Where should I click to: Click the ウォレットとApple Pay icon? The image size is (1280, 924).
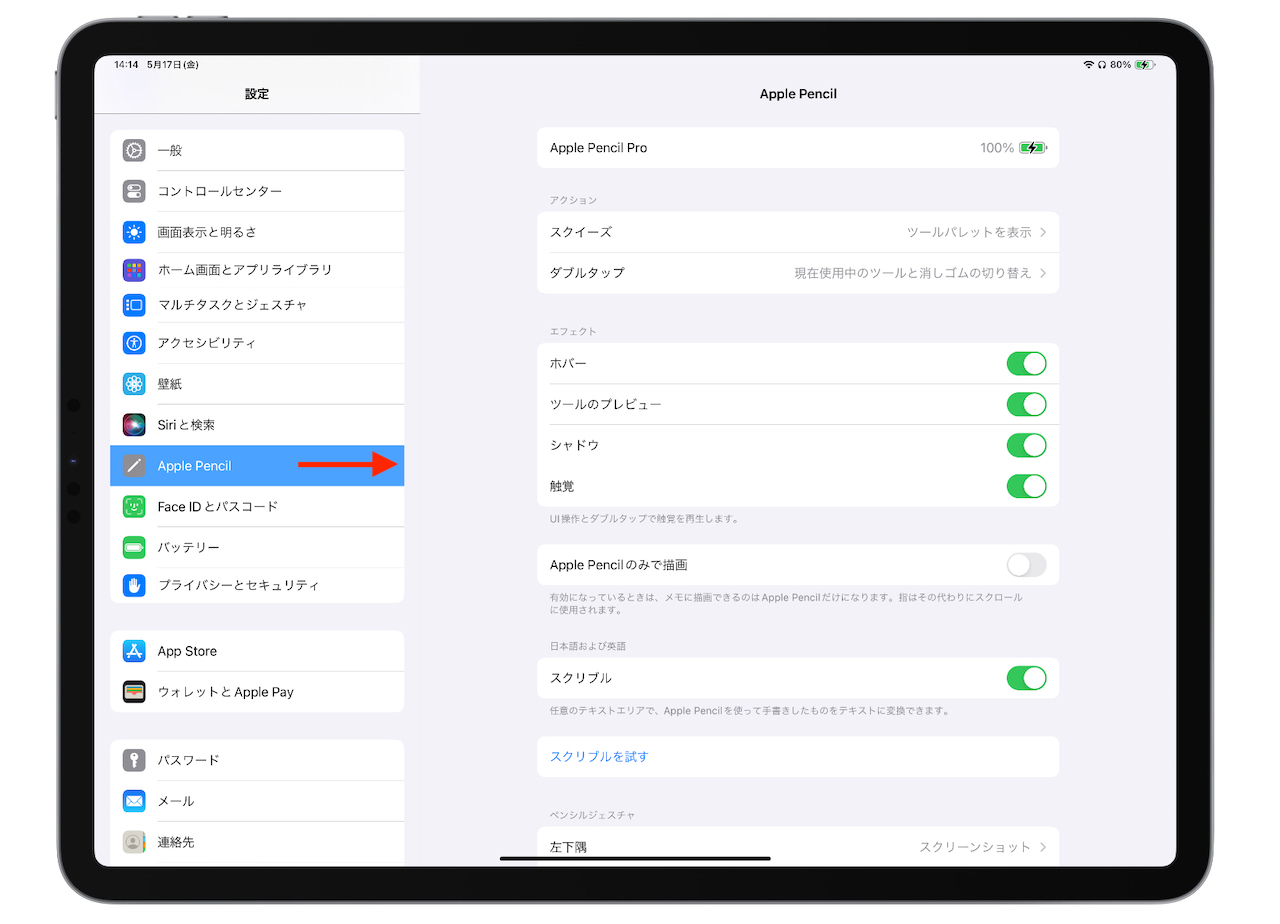(134, 692)
